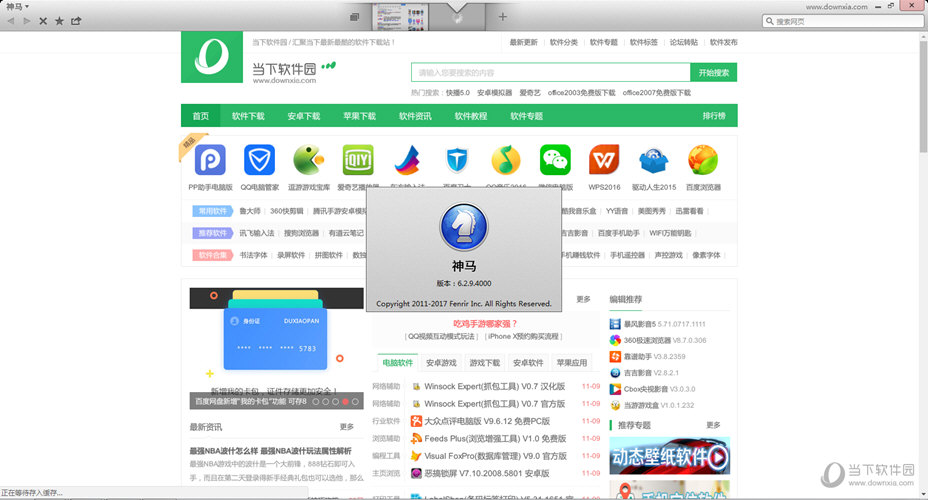The height and width of the screenshot is (500, 928).
Task: Click the 开始搜索 button
Action: tap(714, 73)
